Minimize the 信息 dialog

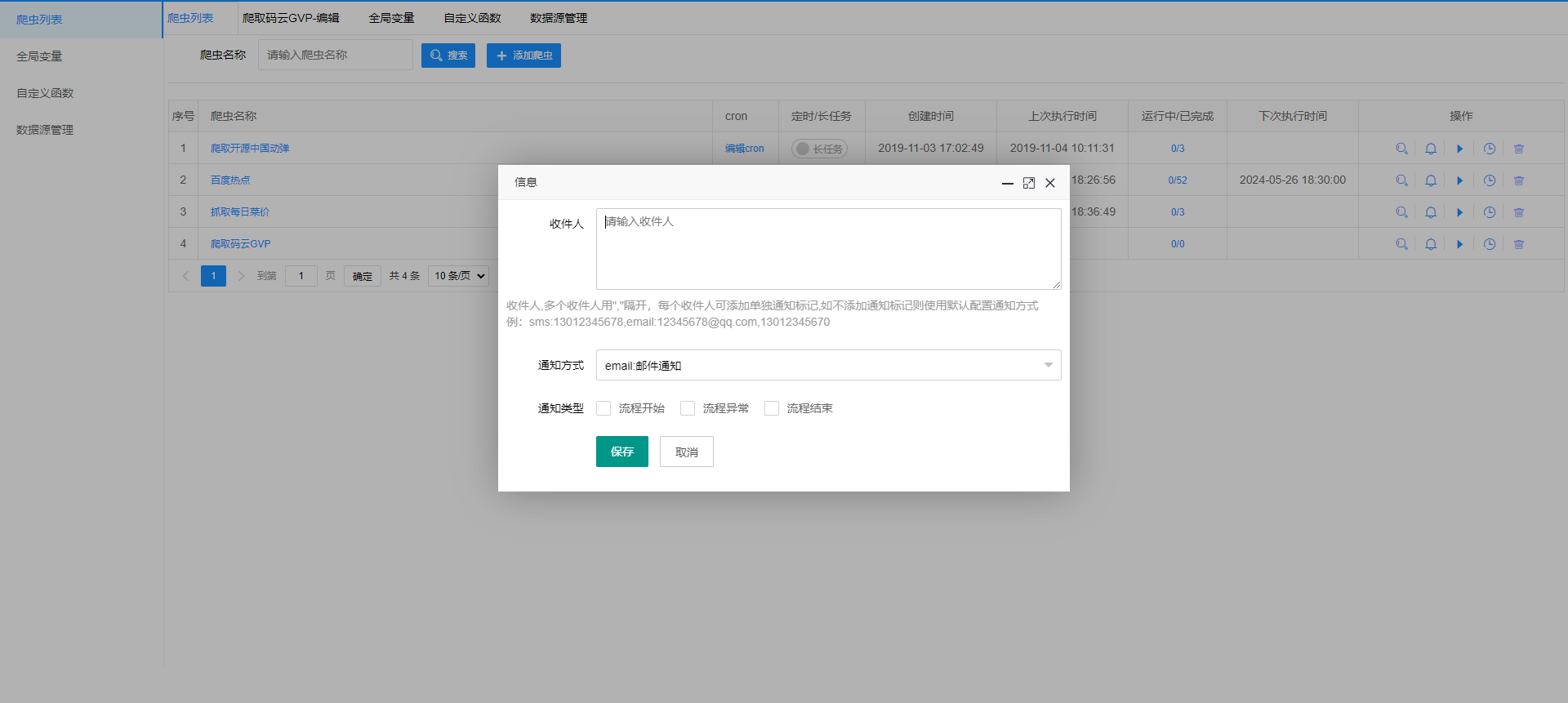pyautogui.click(x=1008, y=183)
